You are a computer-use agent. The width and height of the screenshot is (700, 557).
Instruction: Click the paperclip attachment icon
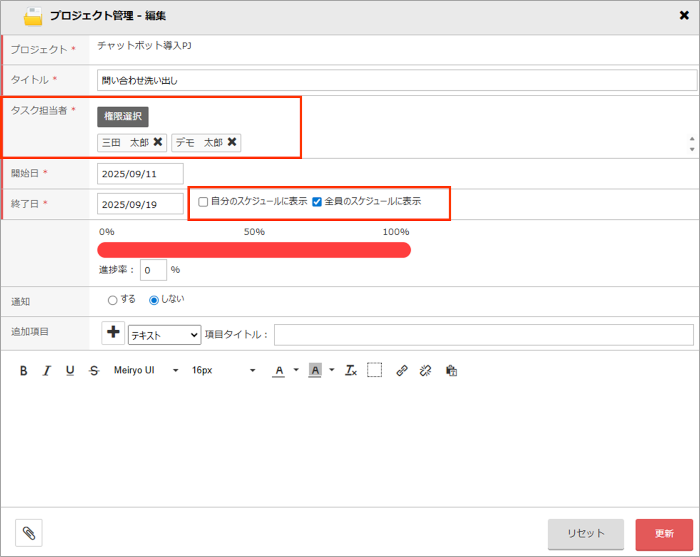pos(29,533)
